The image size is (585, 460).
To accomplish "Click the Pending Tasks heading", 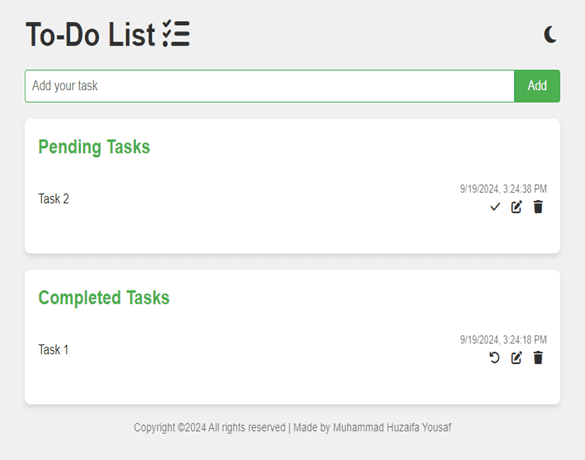I will (x=94, y=147).
